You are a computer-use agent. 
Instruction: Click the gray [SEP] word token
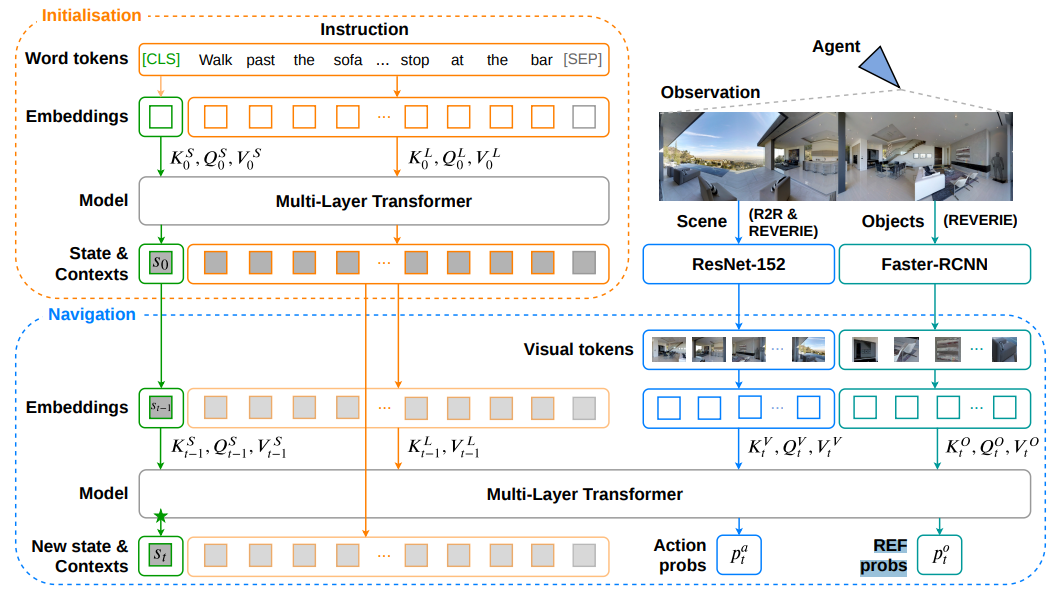point(583,60)
